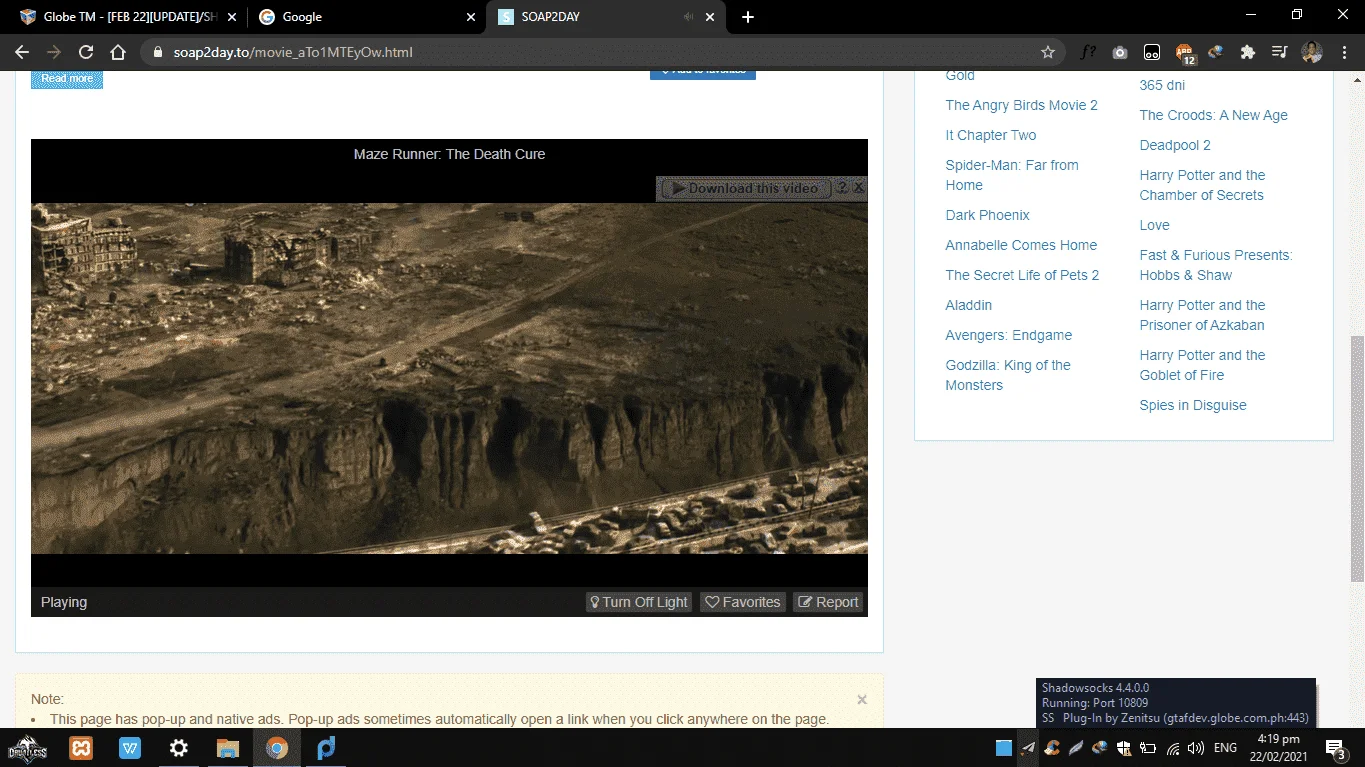Open Settings gear on the taskbar

click(179, 748)
